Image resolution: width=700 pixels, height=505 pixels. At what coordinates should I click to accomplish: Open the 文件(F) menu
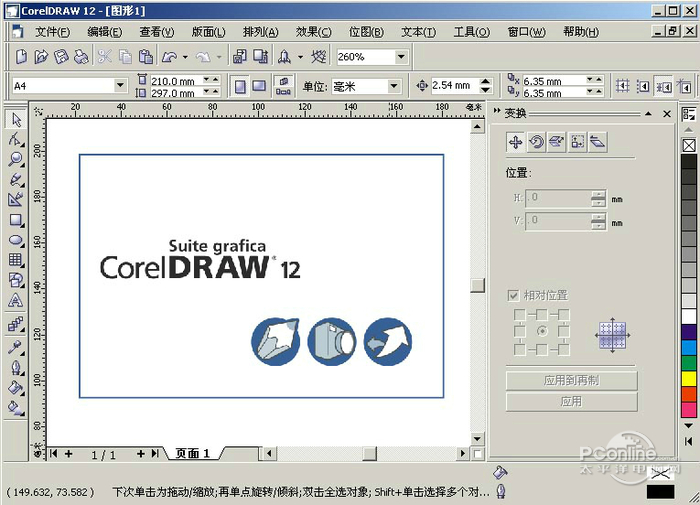pyautogui.click(x=52, y=32)
